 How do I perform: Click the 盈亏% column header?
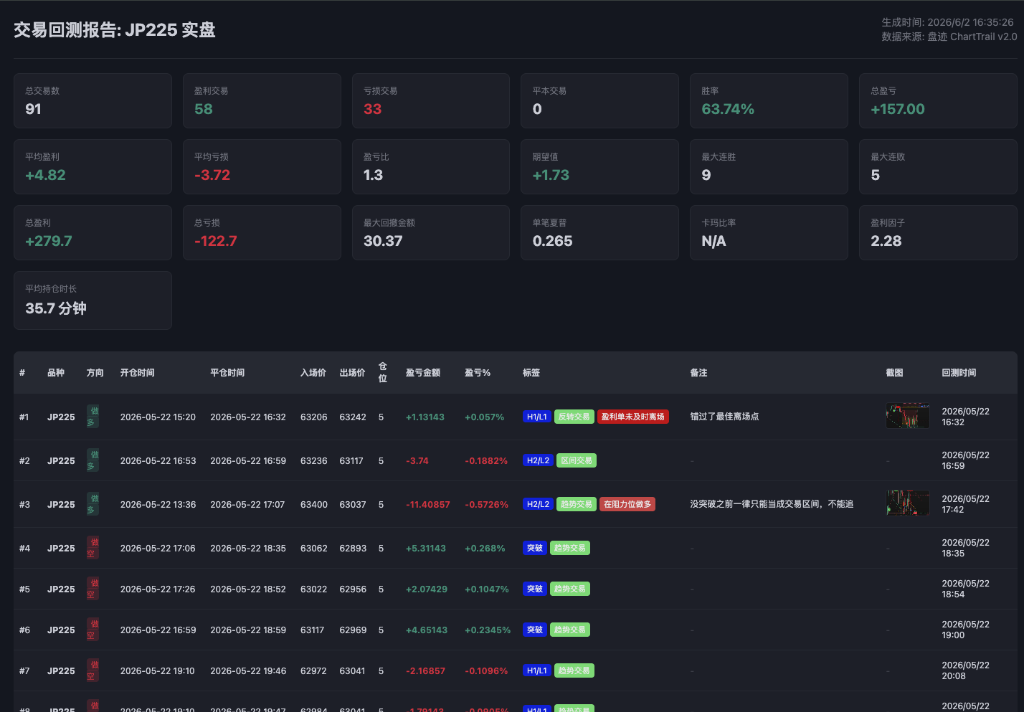tap(477, 373)
